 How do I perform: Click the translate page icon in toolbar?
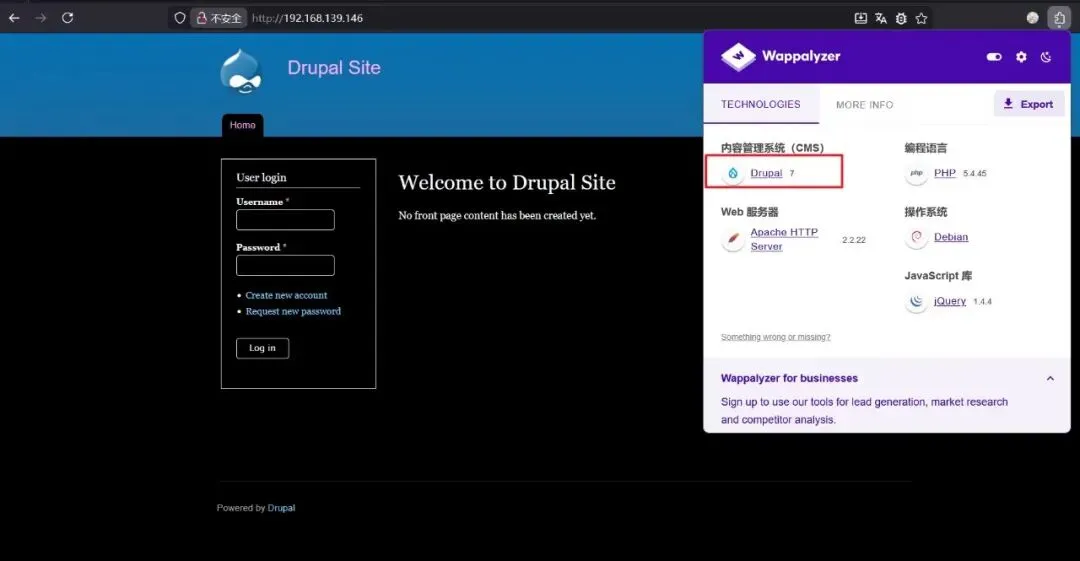[x=881, y=19]
